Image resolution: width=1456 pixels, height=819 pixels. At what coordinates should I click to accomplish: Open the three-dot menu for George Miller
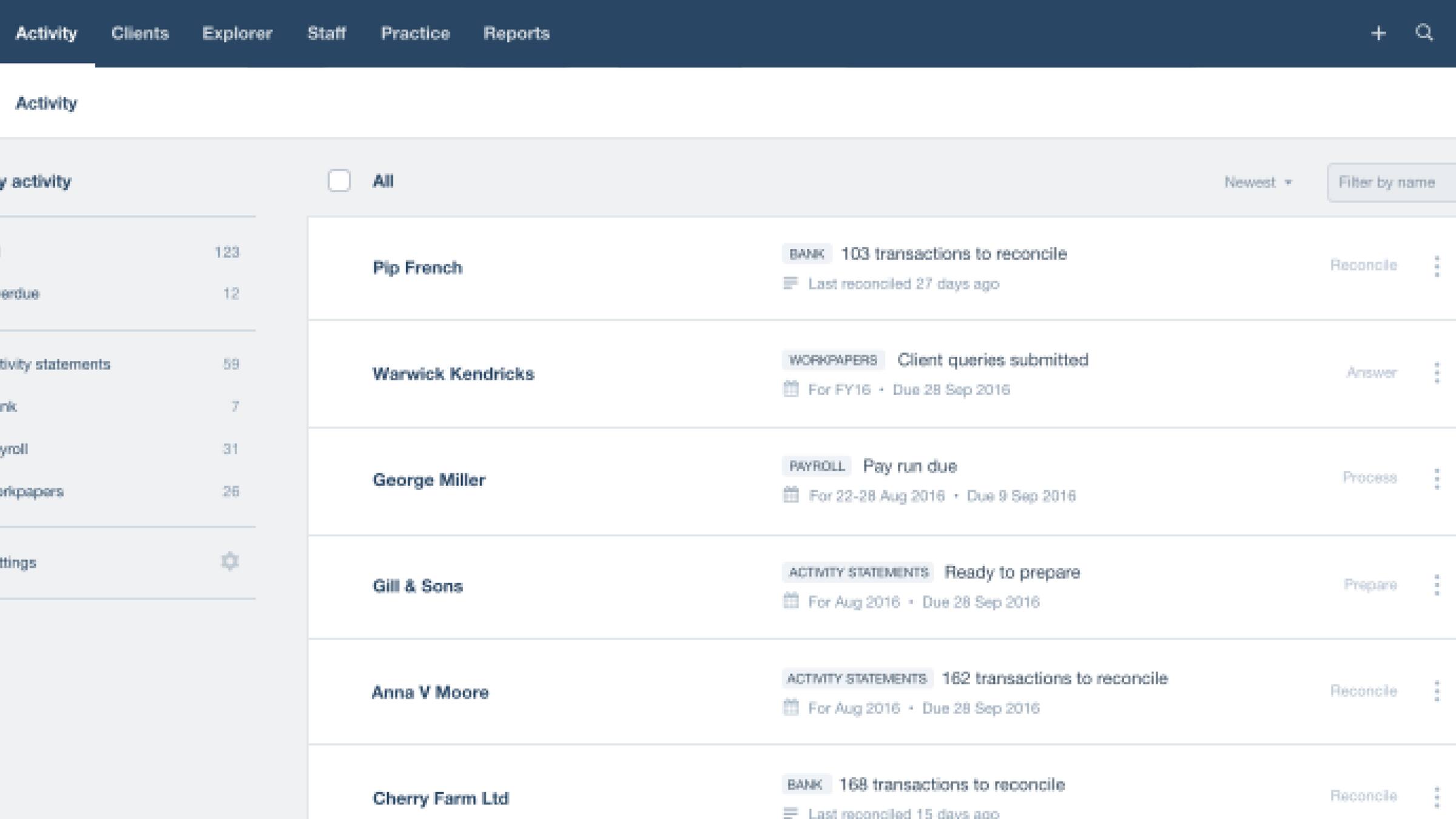click(x=1437, y=479)
